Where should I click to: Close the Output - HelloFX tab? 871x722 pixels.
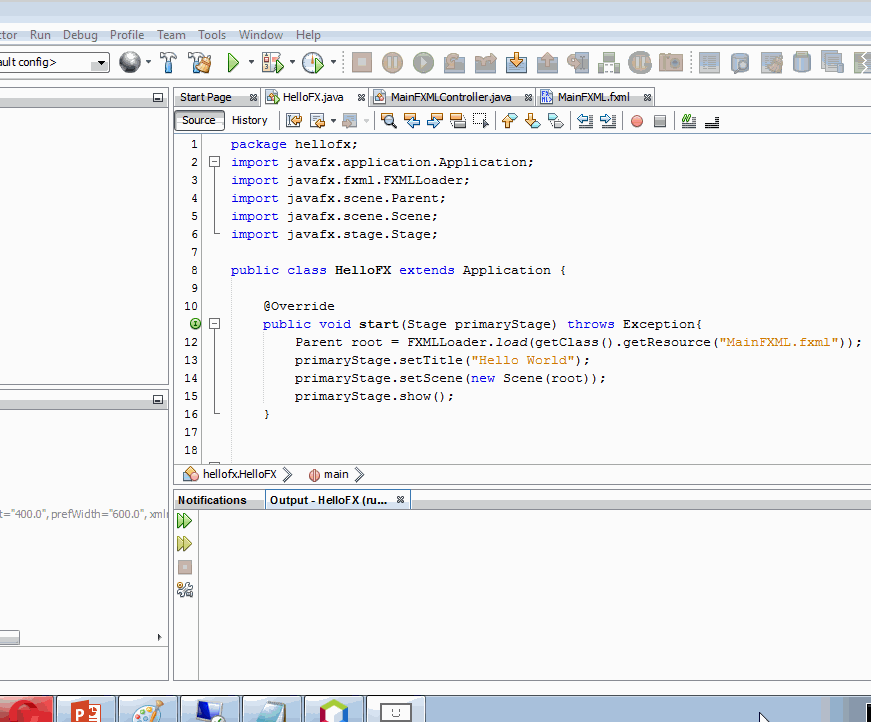(x=400, y=500)
